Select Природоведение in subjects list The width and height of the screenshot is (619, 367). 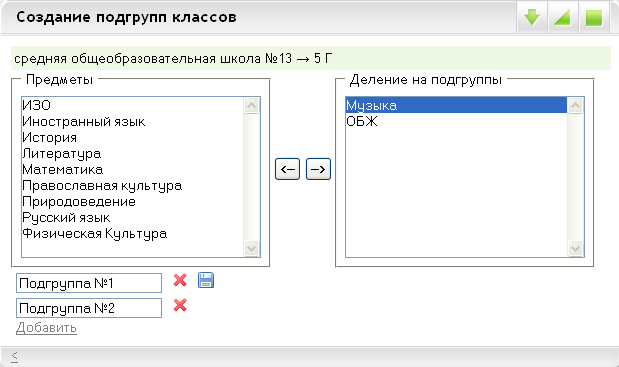133,202
